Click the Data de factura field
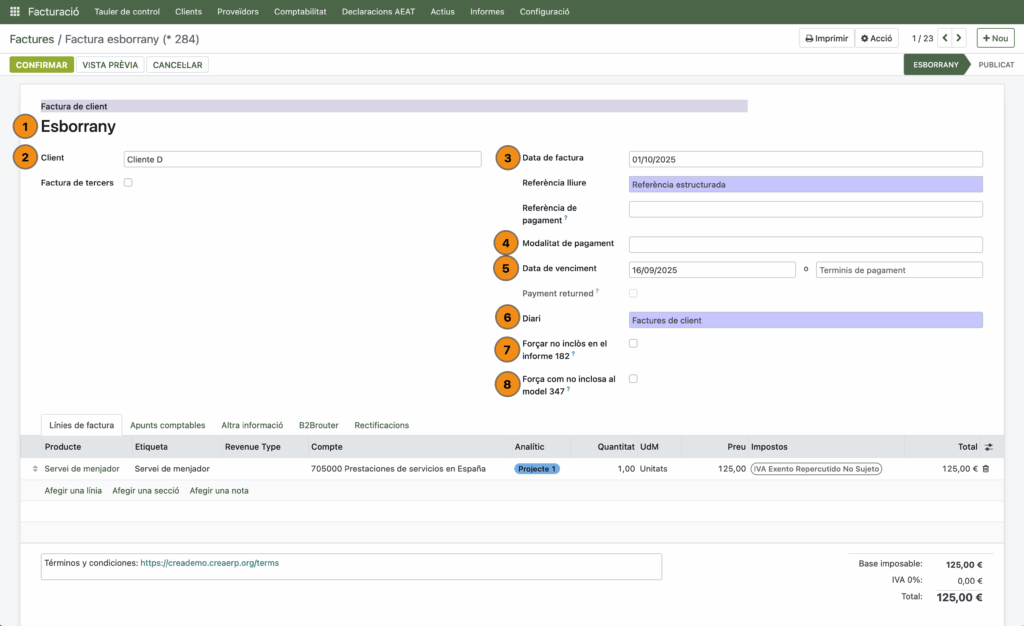The image size is (1024, 626). pyautogui.click(x=805, y=159)
